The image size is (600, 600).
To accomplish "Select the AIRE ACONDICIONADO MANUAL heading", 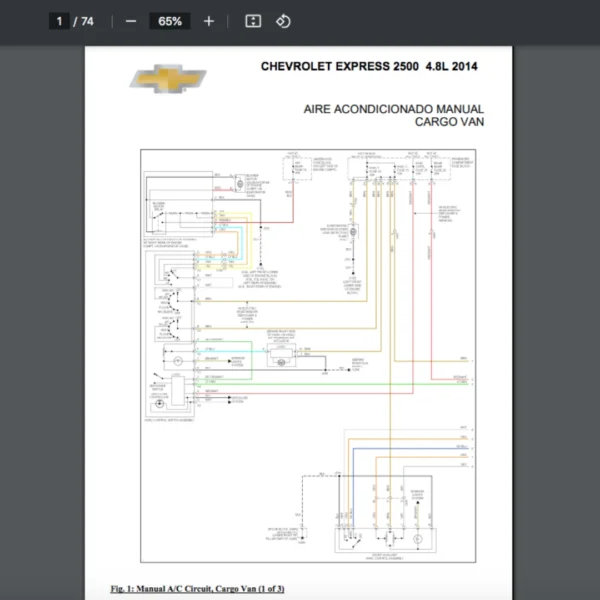I will [x=393, y=109].
